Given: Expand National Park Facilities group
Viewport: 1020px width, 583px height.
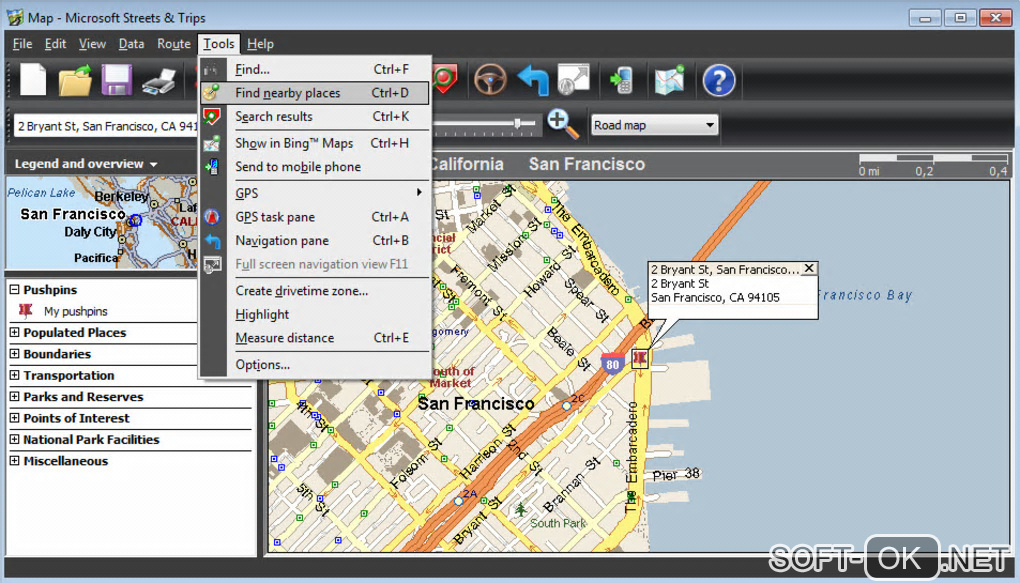Looking at the screenshot, I should (14, 439).
